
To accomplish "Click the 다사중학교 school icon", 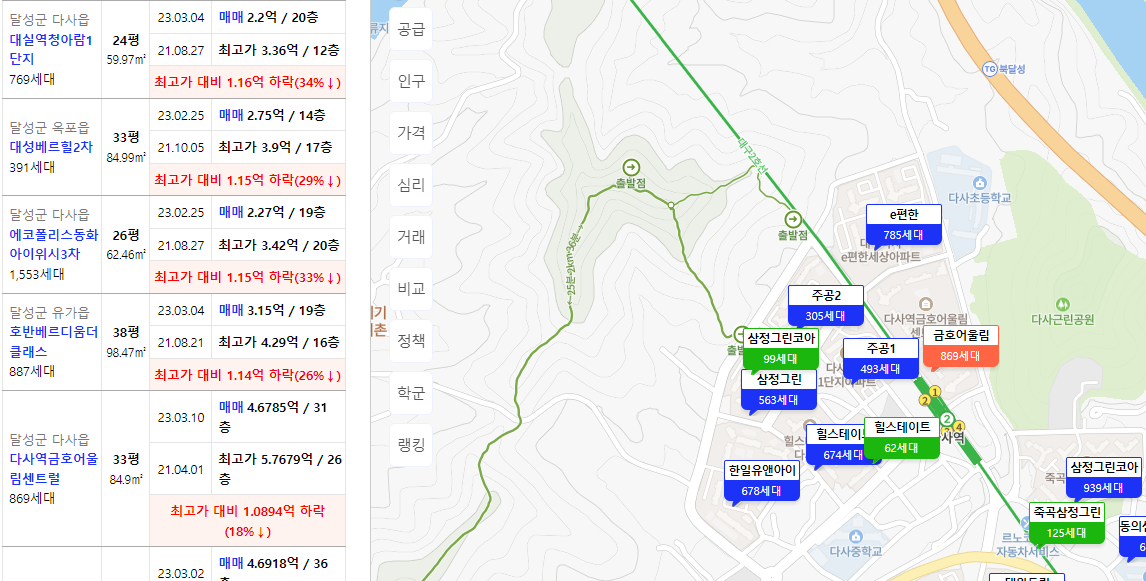I will pos(856,537).
